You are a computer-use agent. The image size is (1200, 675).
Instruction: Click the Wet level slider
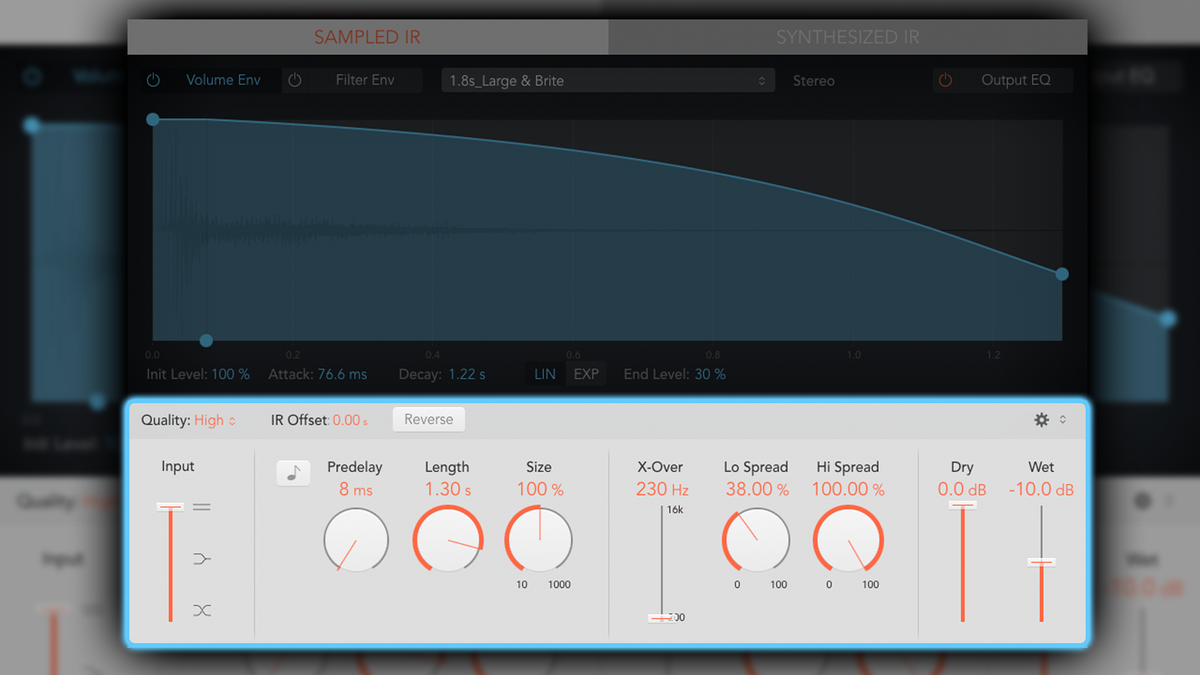point(1042,560)
